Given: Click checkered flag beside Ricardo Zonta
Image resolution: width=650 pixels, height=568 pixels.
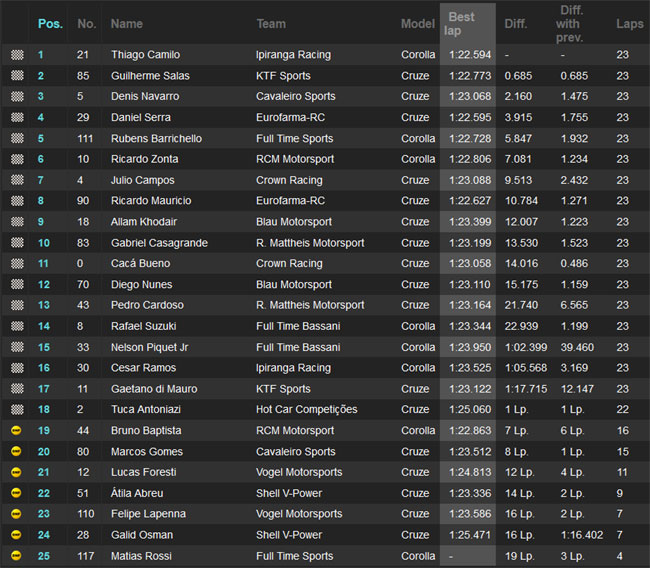Looking at the screenshot, I should [17, 159].
